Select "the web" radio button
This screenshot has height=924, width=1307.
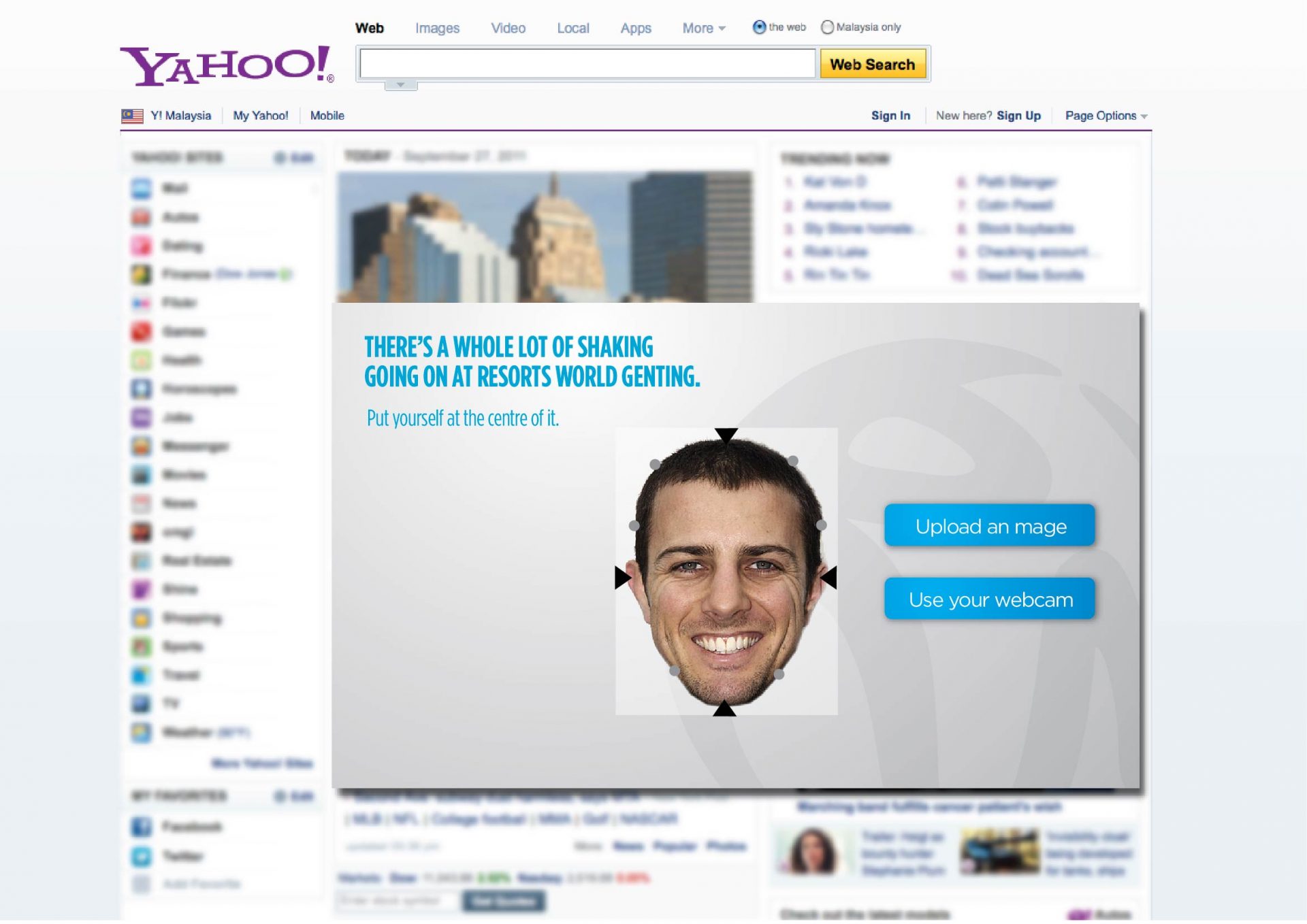pos(759,27)
